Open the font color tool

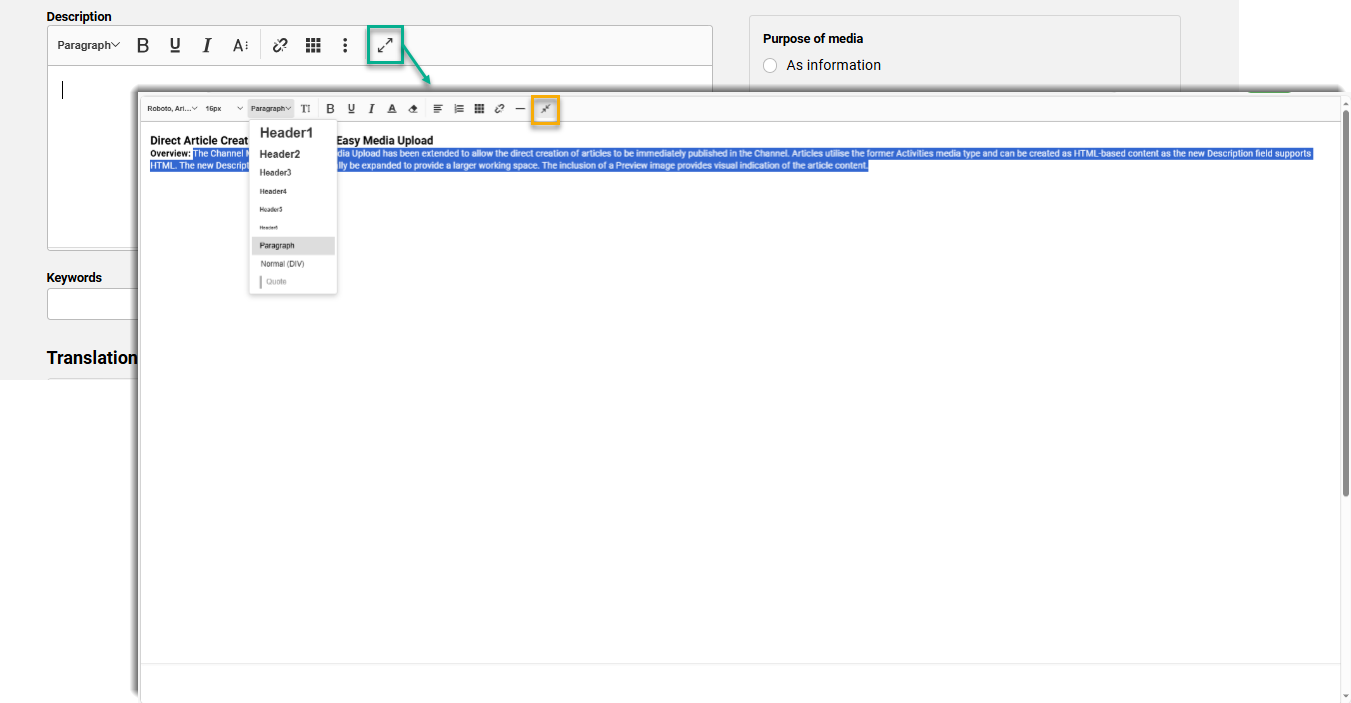(392, 108)
